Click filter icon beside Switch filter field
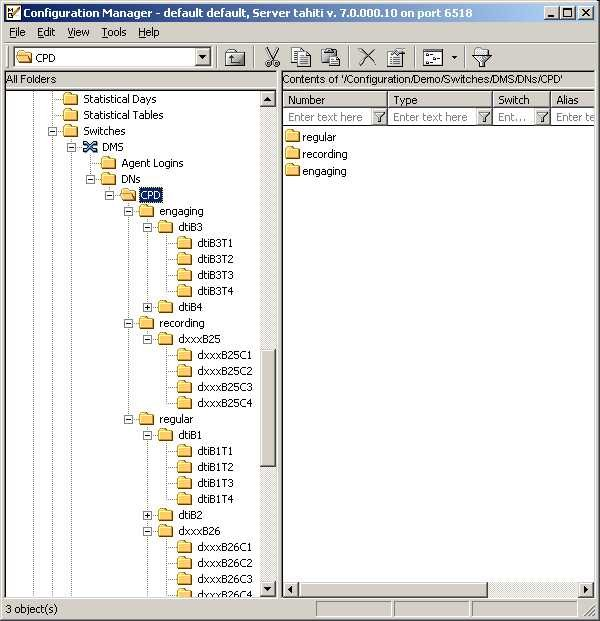The image size is (600, 621). pos(541,117)
